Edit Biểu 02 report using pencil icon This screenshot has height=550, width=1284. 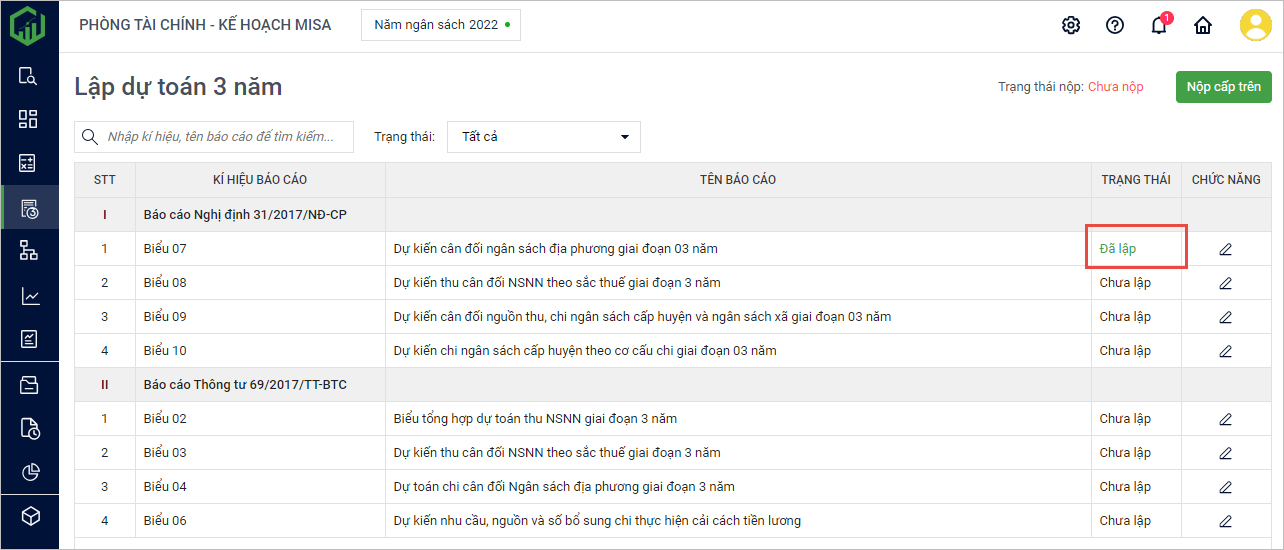coord(1225,419)
